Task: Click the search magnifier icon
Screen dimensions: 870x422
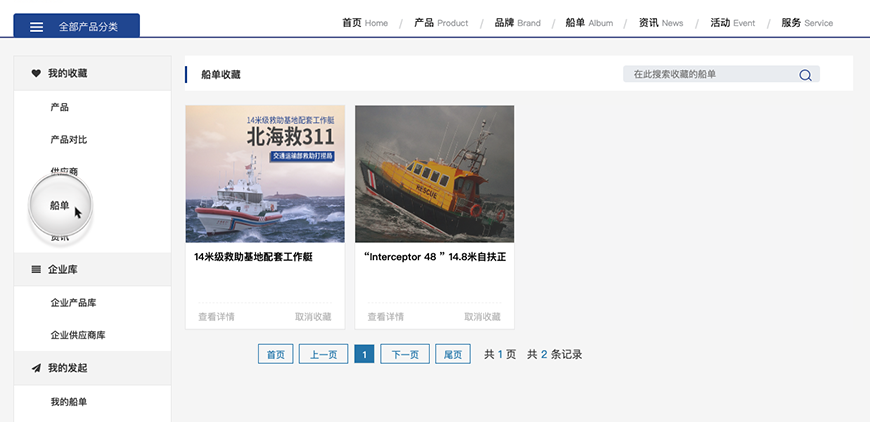Action: point(805,75)
